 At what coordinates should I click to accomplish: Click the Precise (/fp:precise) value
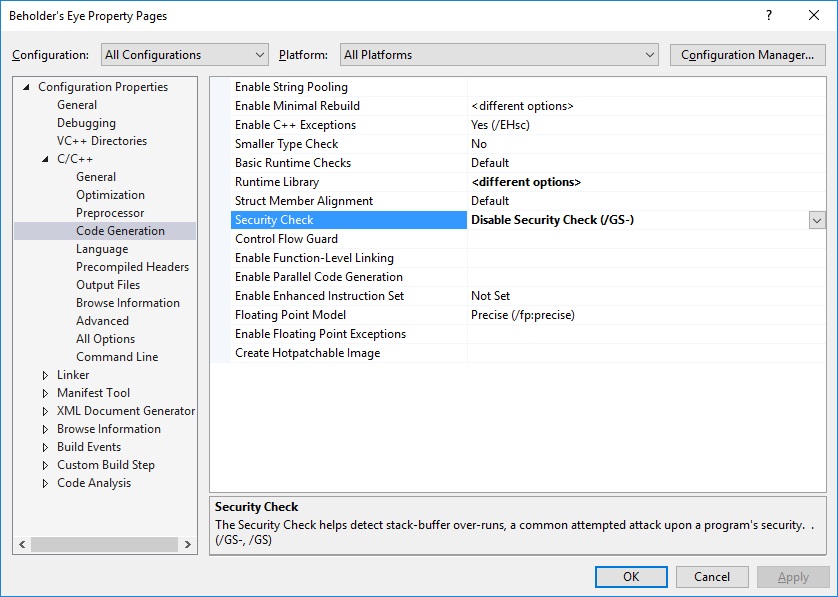click(523, 315)
